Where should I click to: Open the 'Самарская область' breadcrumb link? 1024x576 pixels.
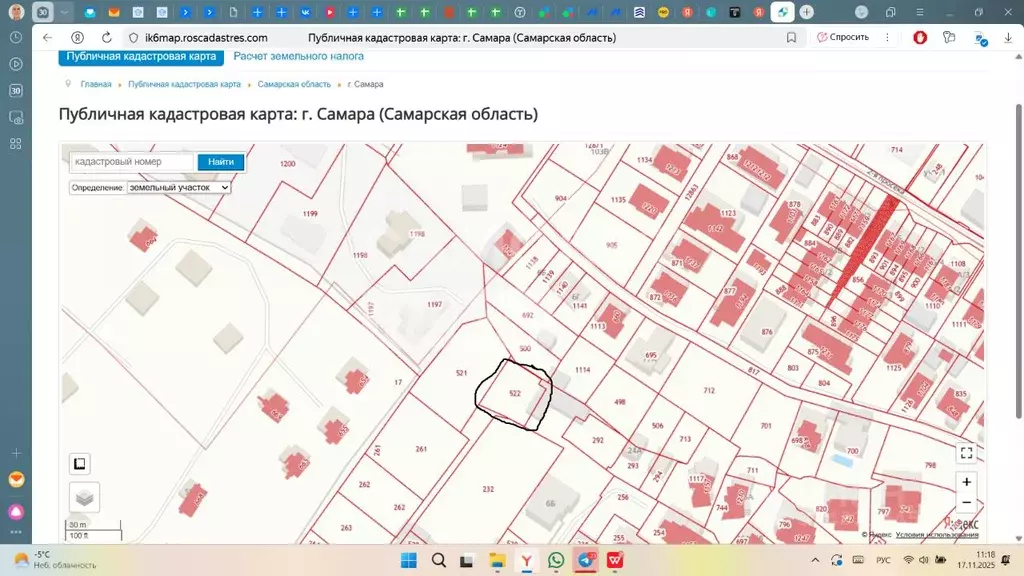coord(295,84)
